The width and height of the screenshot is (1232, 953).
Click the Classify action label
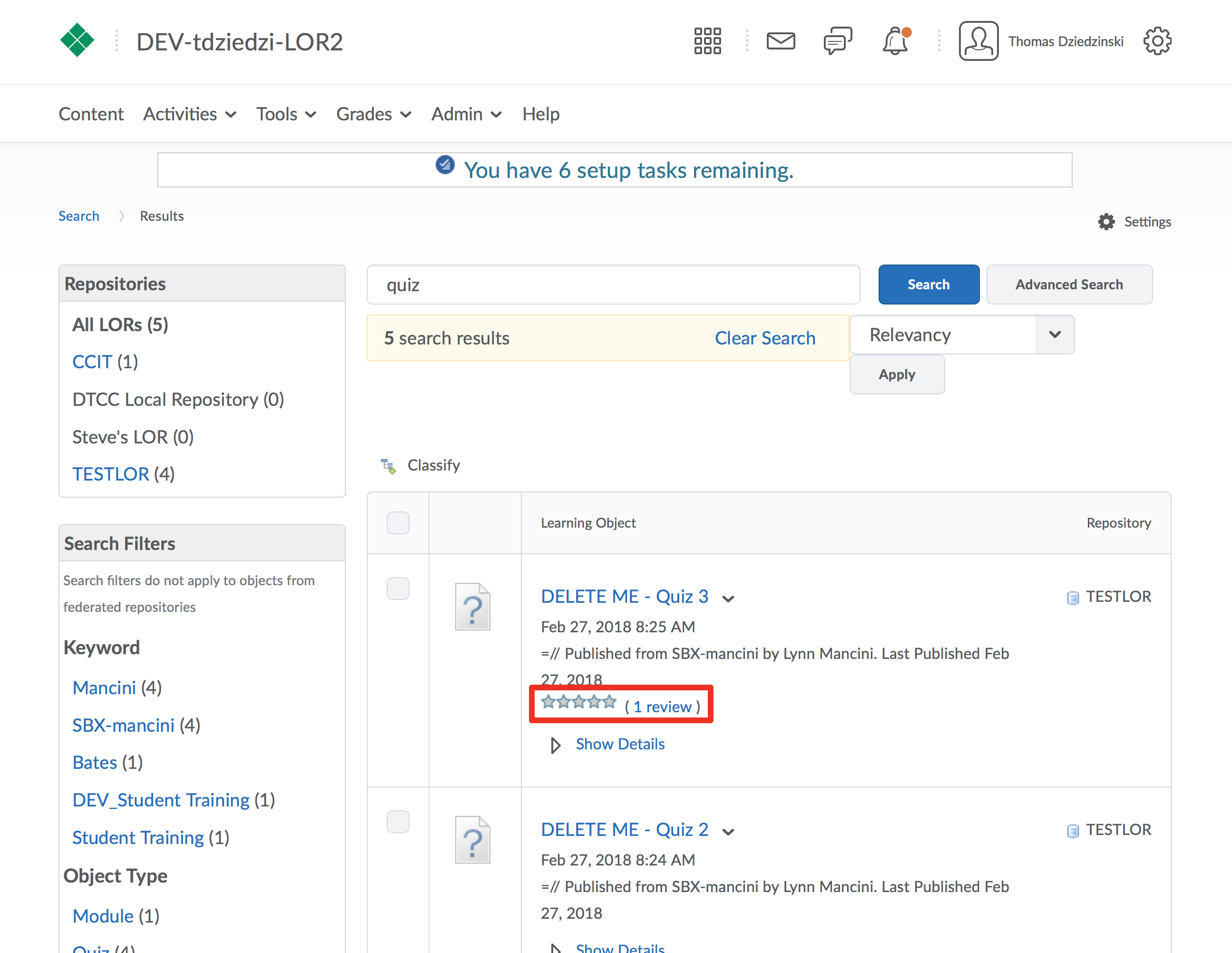pyautogui.click(x=433, y=465)
